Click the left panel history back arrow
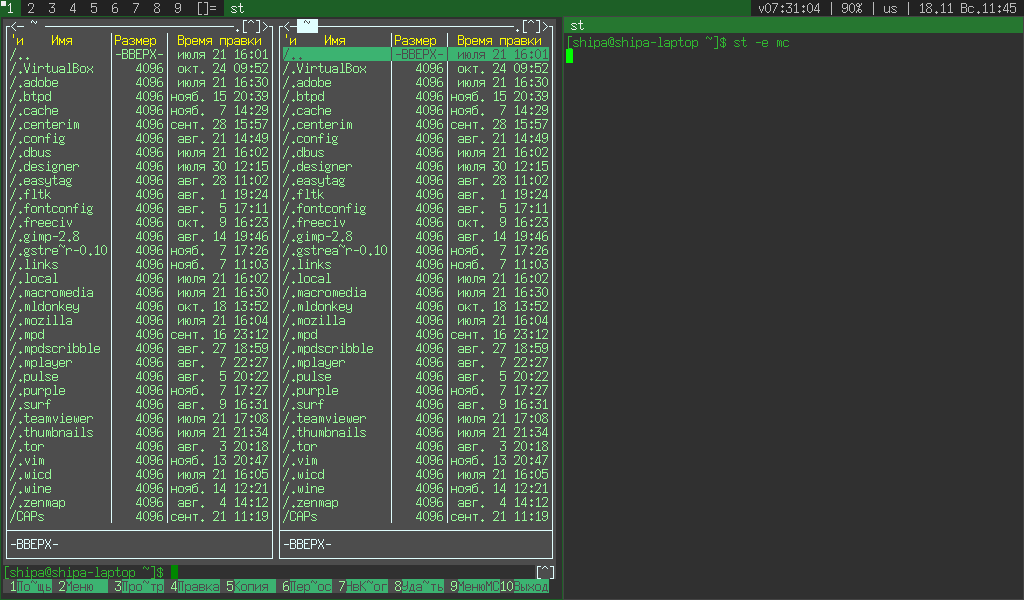Image resolution: width=1024 pixels, height=600 pixels. pyautogui.click(x=13, y=25)
